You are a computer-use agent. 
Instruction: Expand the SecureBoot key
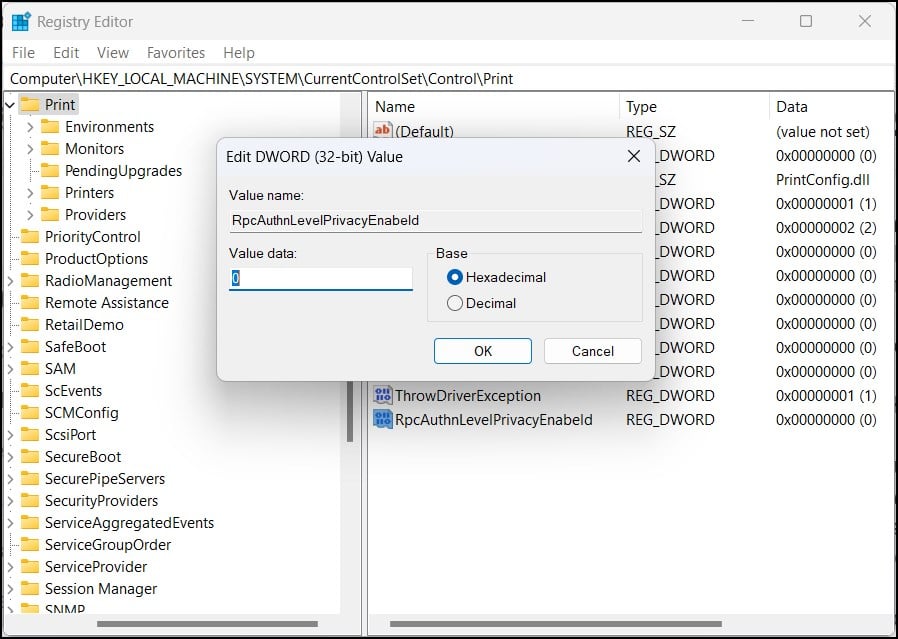(10, 457)
